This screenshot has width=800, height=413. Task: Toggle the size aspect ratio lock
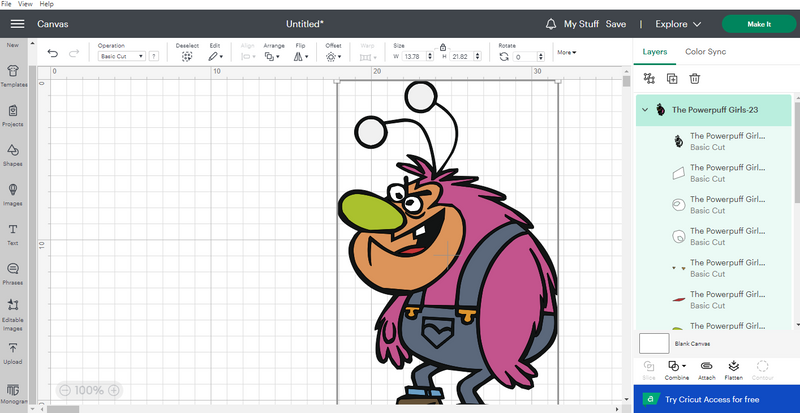point(443,46)
